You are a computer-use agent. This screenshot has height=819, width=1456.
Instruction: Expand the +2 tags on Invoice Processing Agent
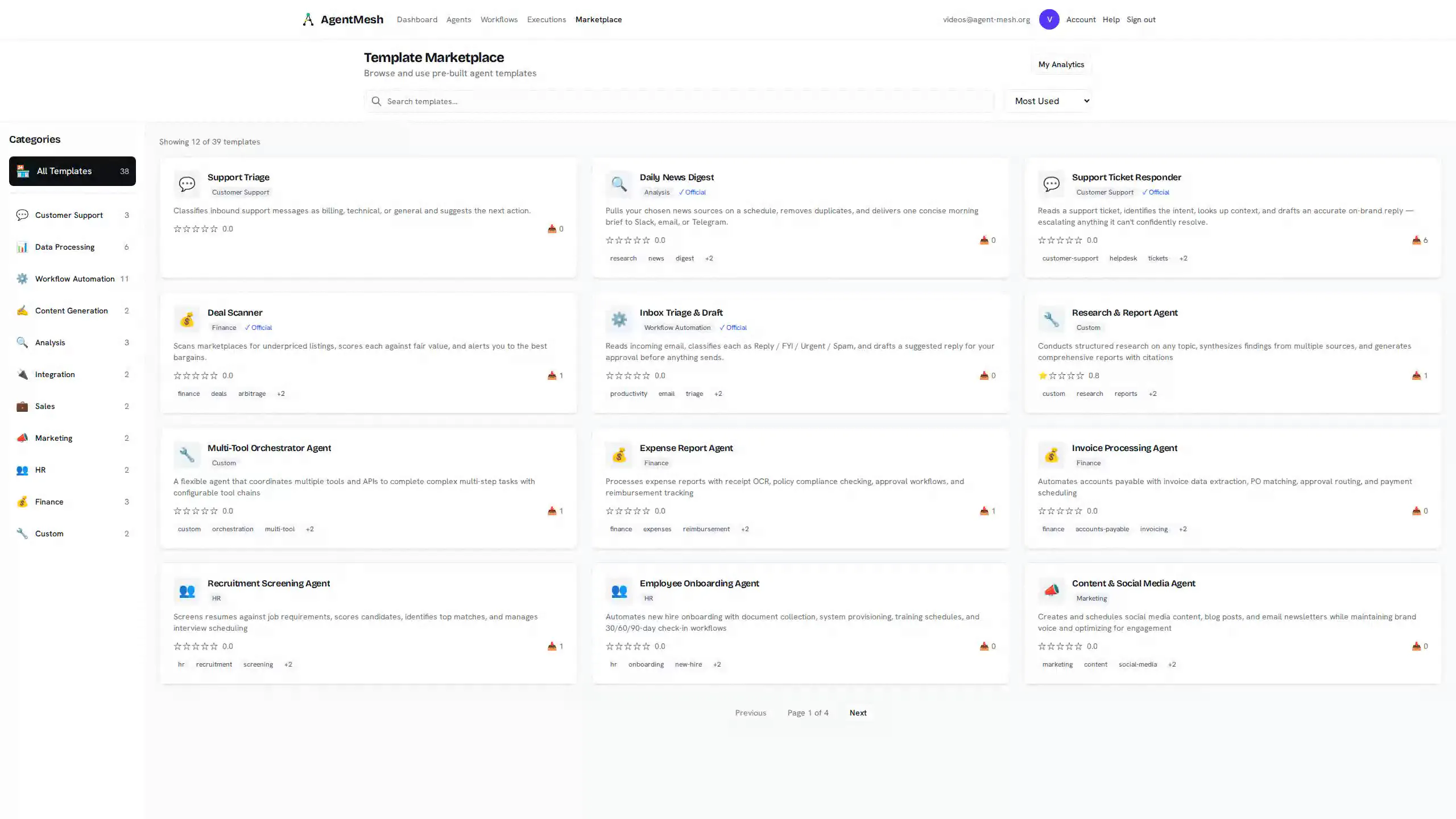tap(1183, 529)
